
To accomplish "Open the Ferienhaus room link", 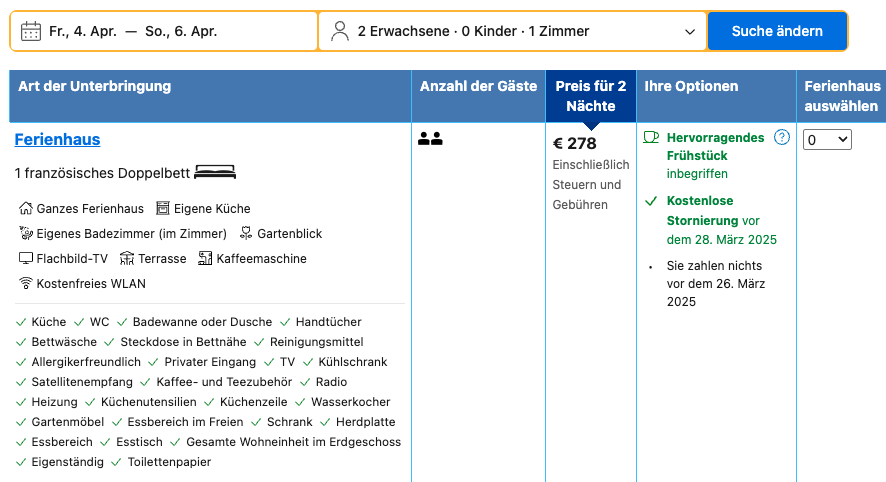I will 57,140.
